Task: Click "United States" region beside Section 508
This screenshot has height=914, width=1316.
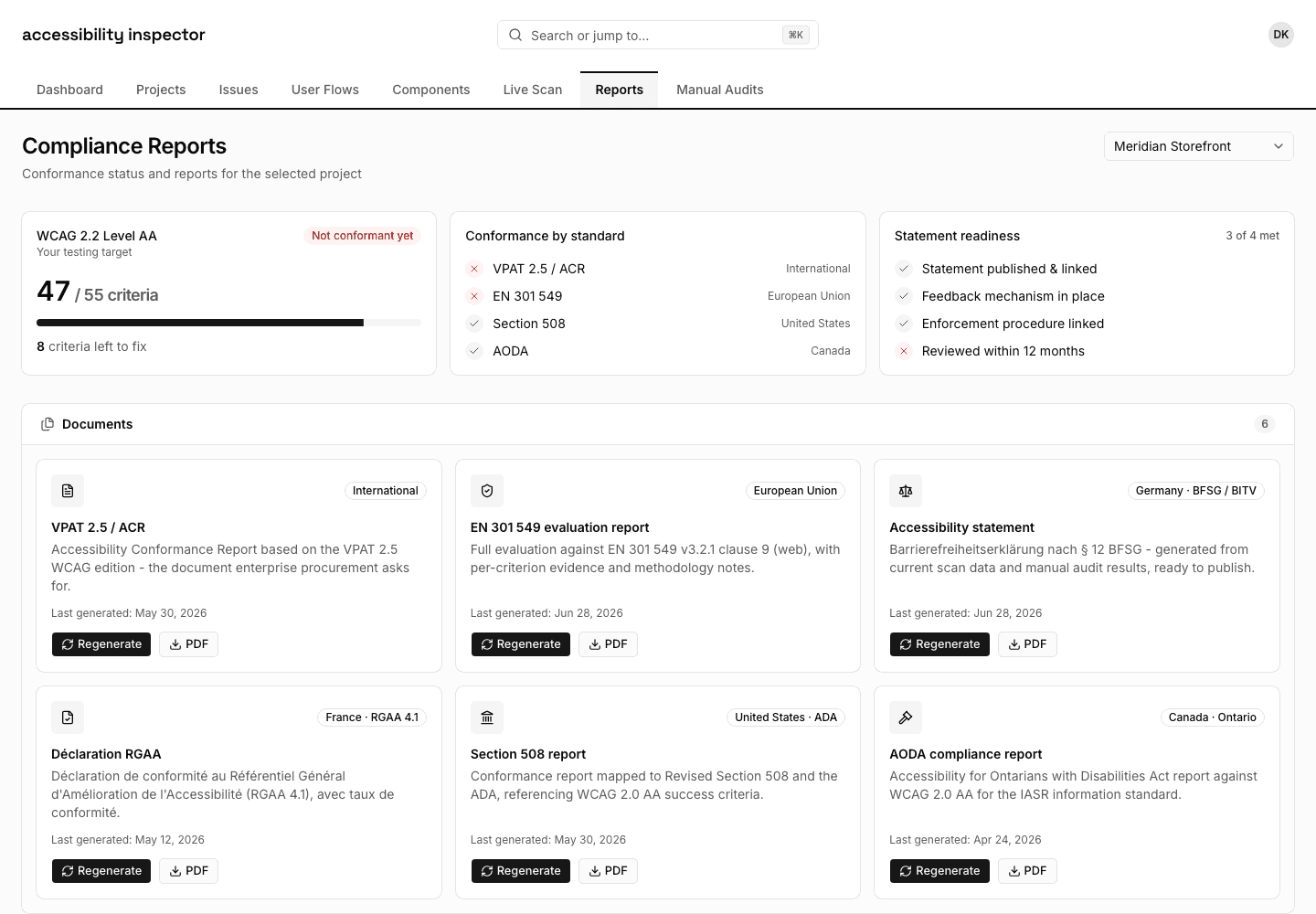Action: 816,324
